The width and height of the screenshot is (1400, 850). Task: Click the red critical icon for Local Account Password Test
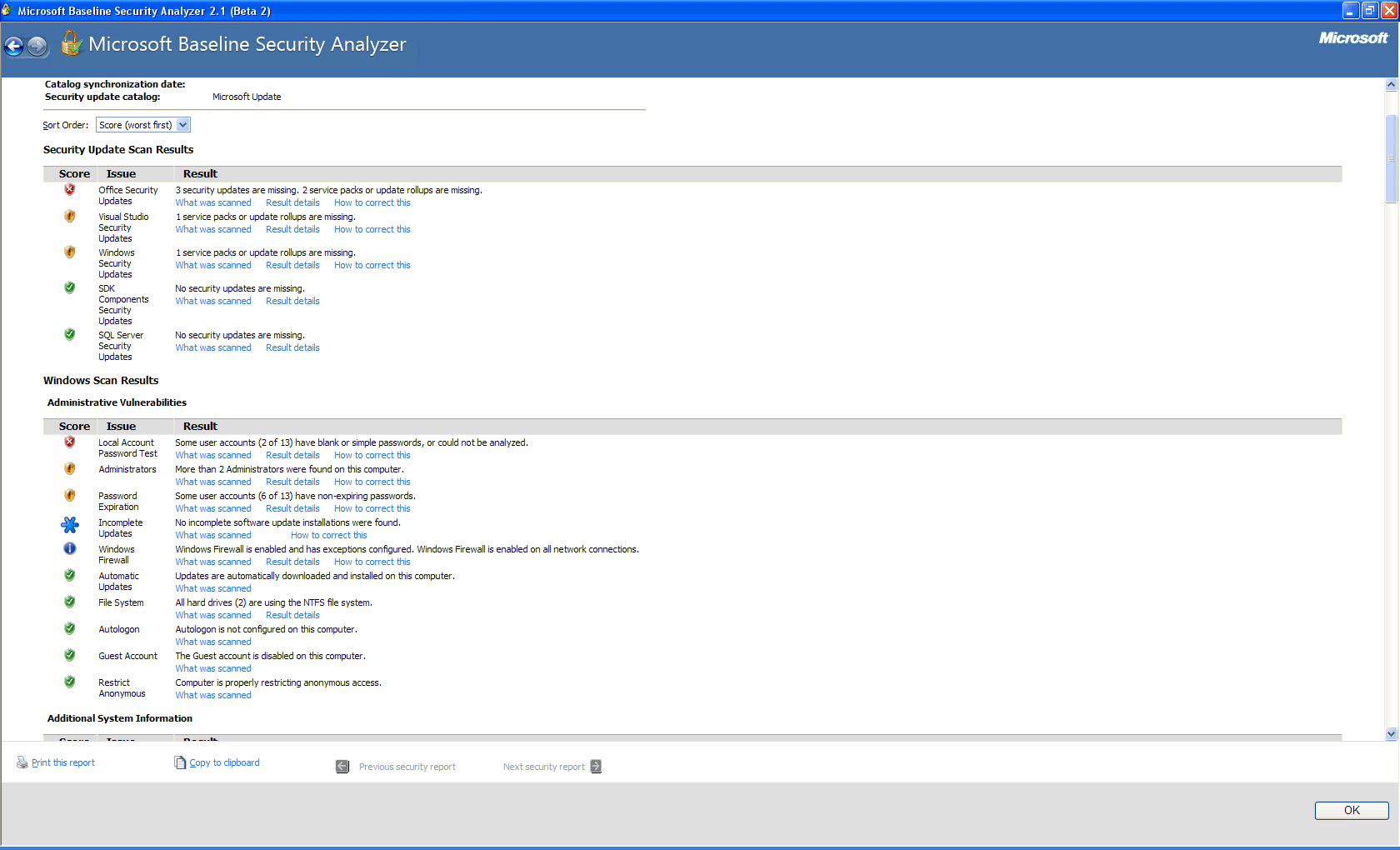pos(70,442)
